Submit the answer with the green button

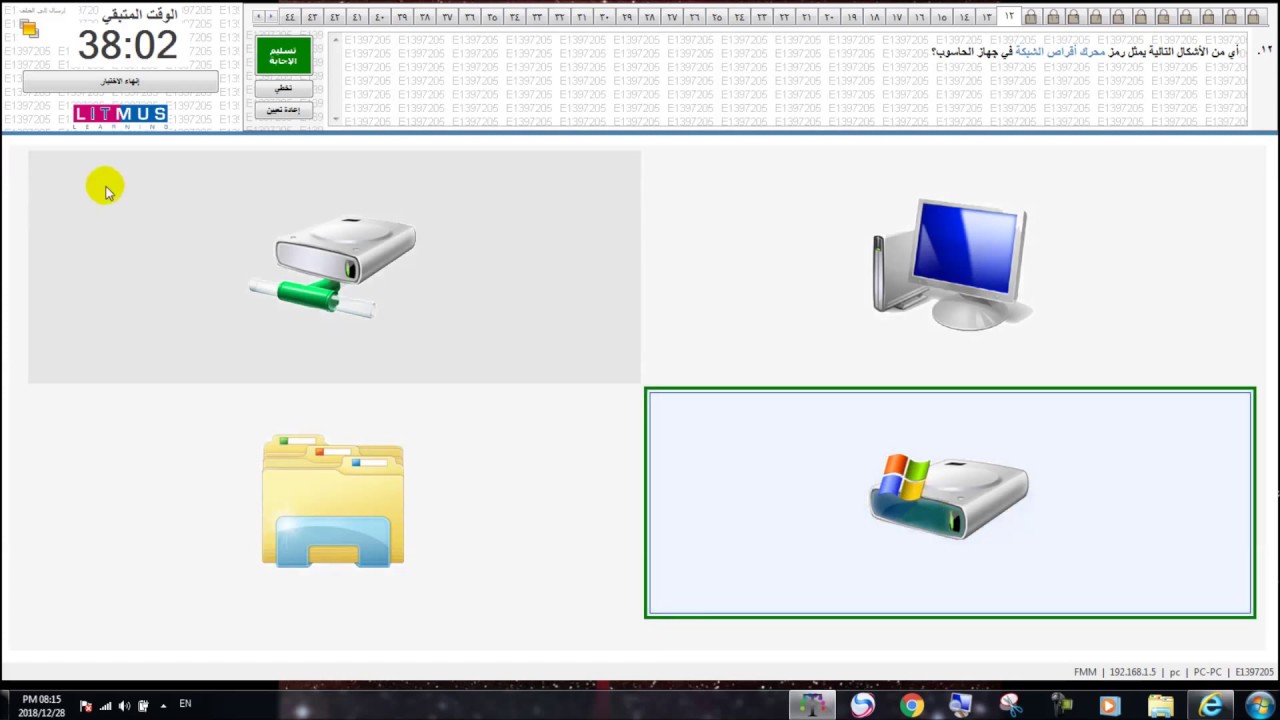[x=283, y=56]
